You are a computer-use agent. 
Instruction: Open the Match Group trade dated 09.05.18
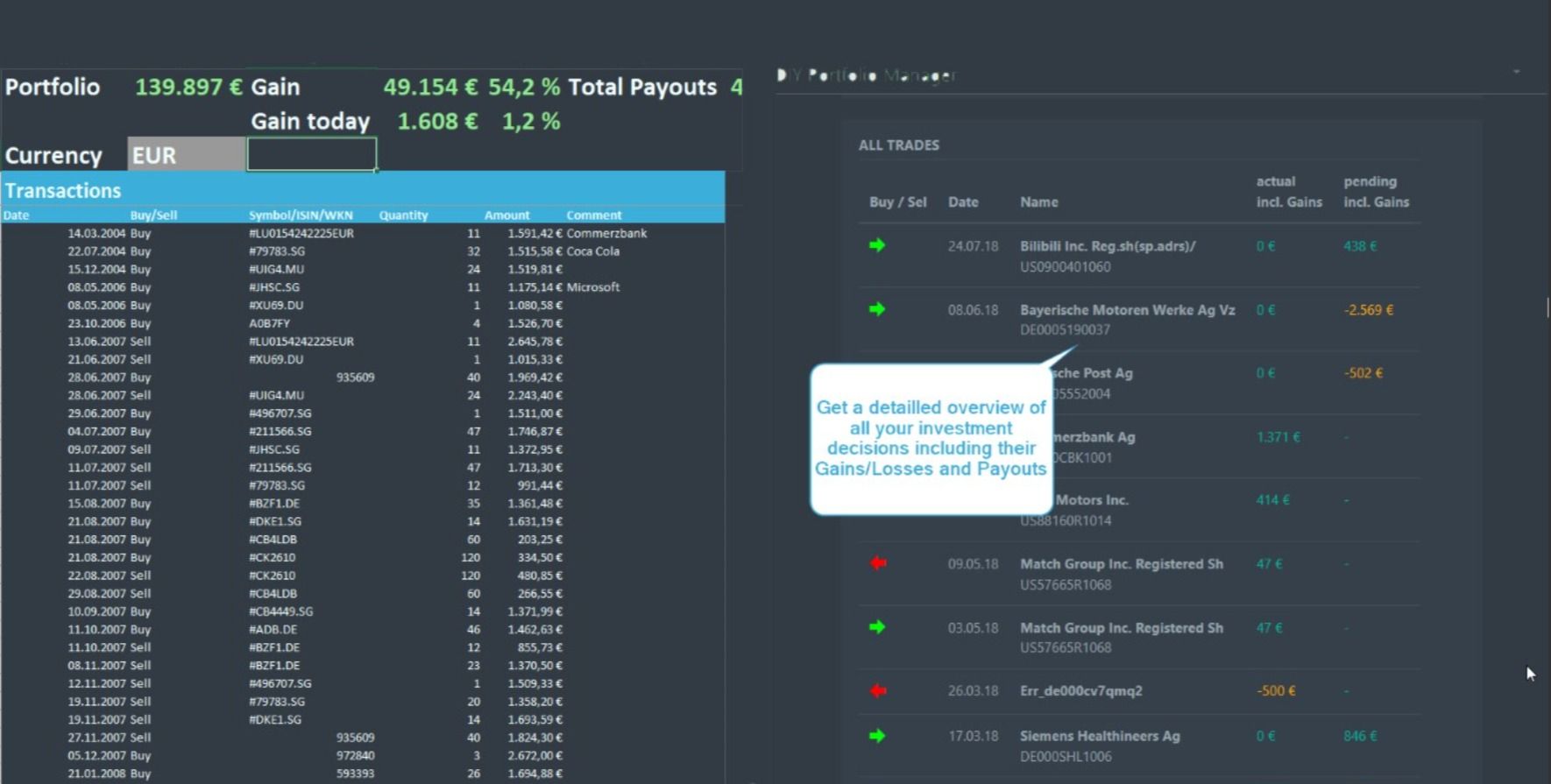click(1122, 564)
